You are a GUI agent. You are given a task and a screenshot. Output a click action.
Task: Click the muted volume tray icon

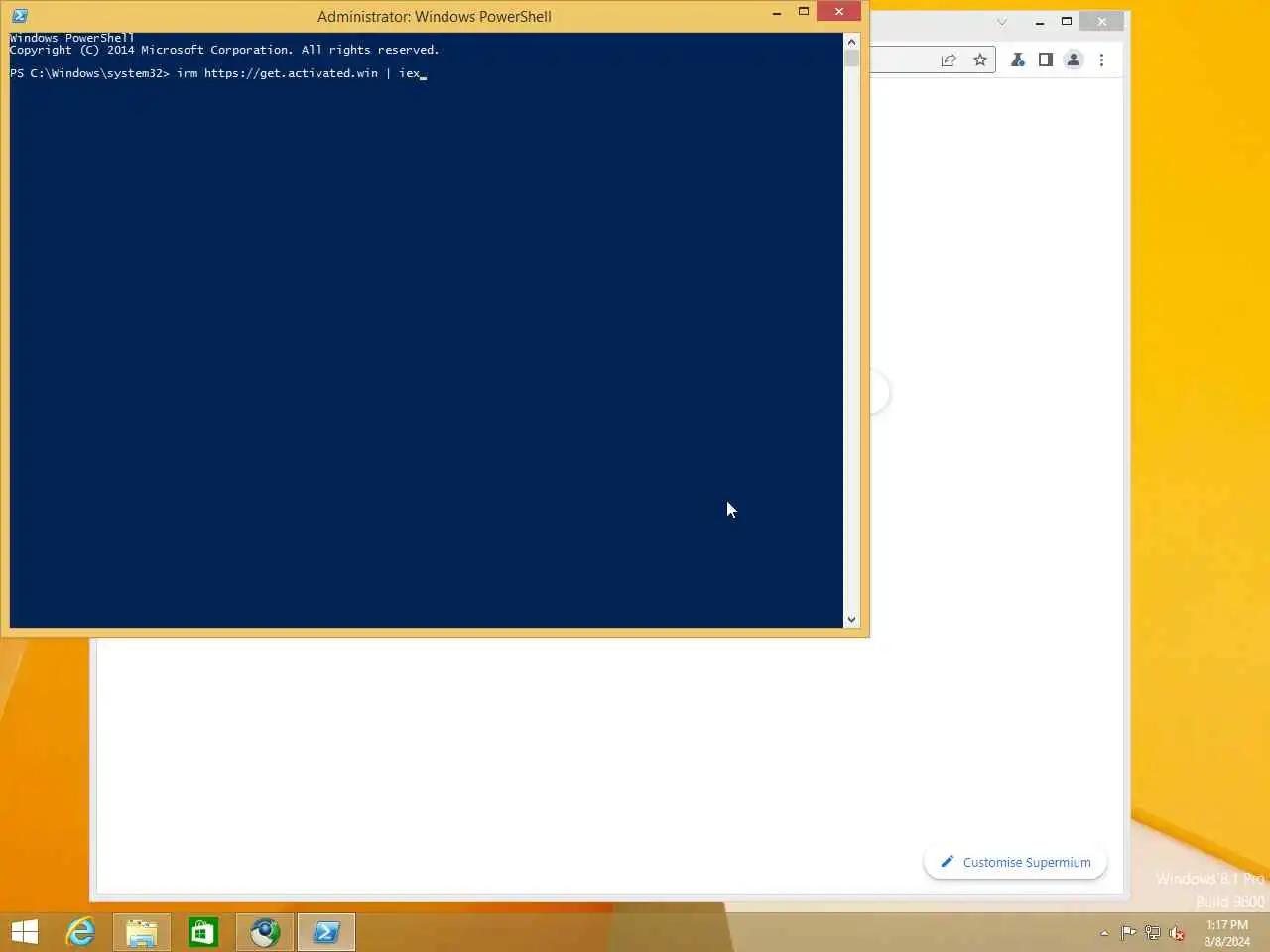(x=1177, y=933)
